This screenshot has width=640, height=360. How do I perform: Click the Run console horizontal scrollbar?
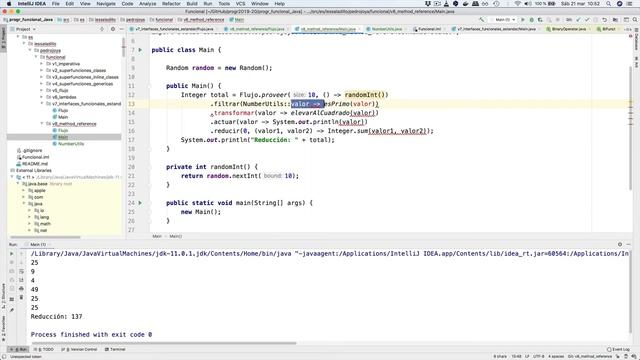pos(164,343)
